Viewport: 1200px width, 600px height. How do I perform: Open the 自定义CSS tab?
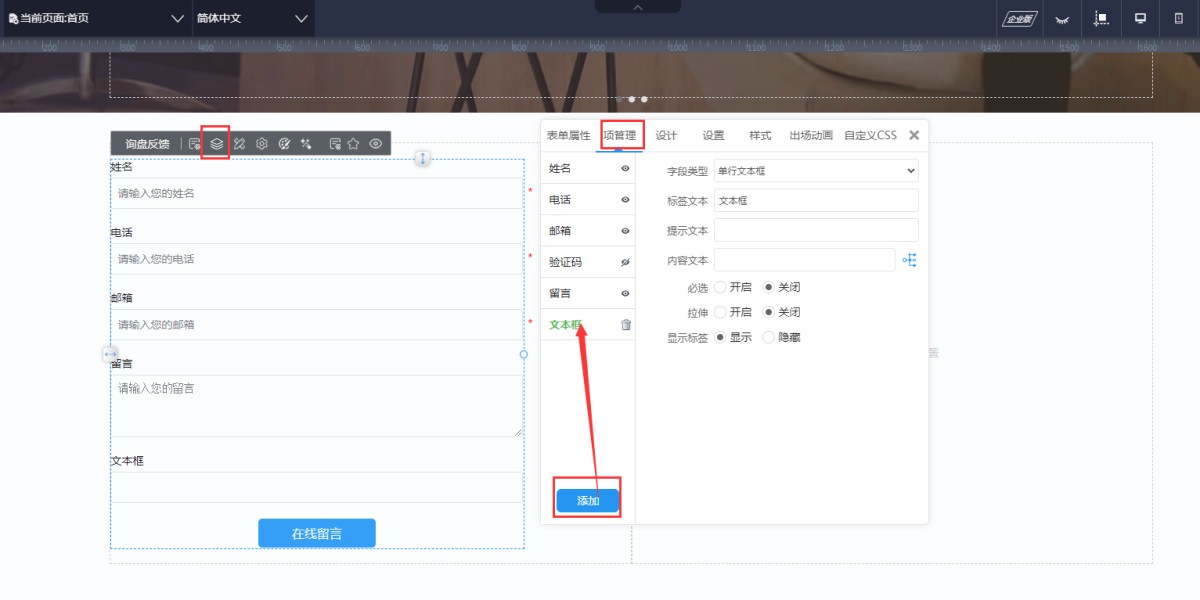pos(870,135)
